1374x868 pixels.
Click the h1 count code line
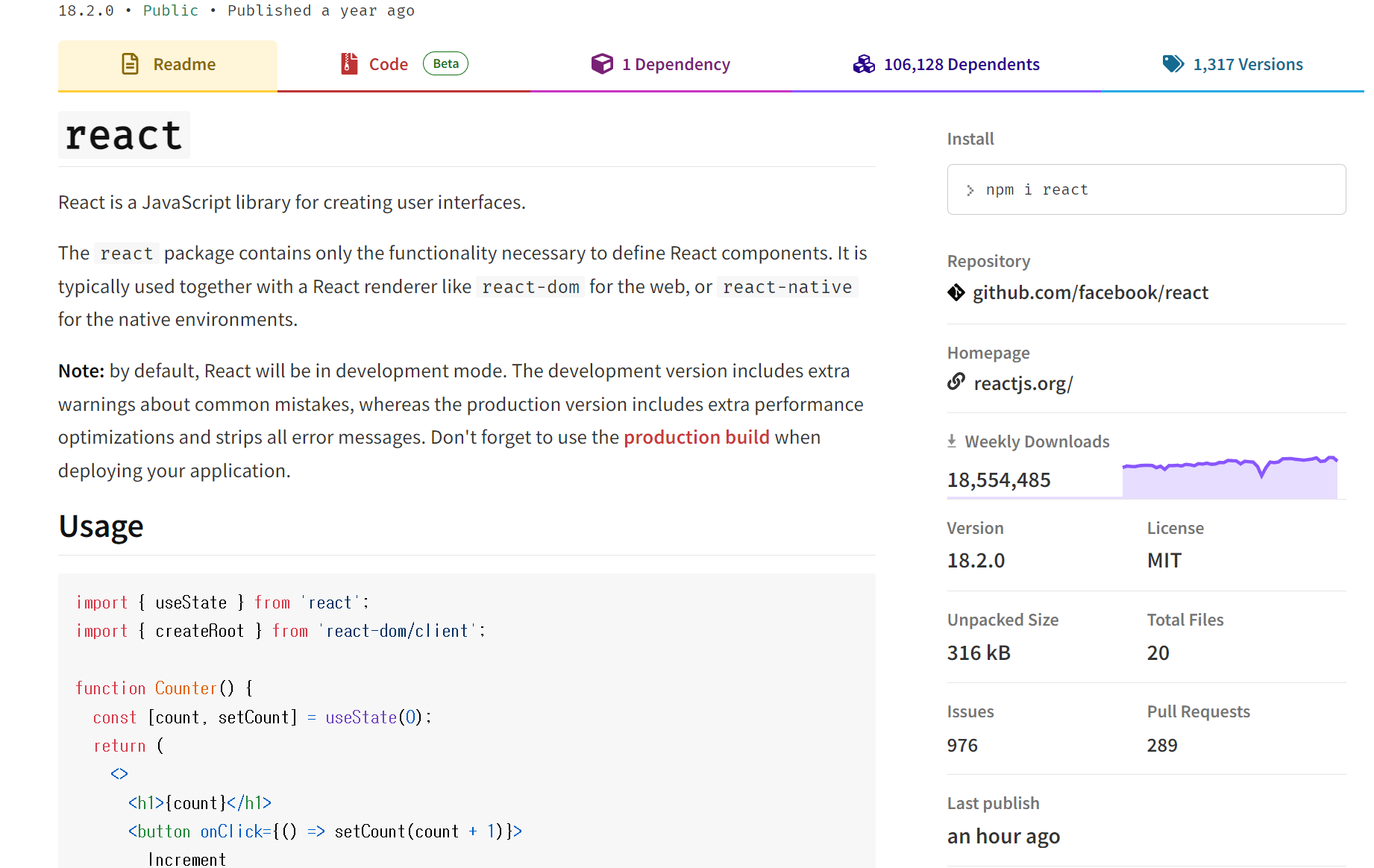click(200, 803)
